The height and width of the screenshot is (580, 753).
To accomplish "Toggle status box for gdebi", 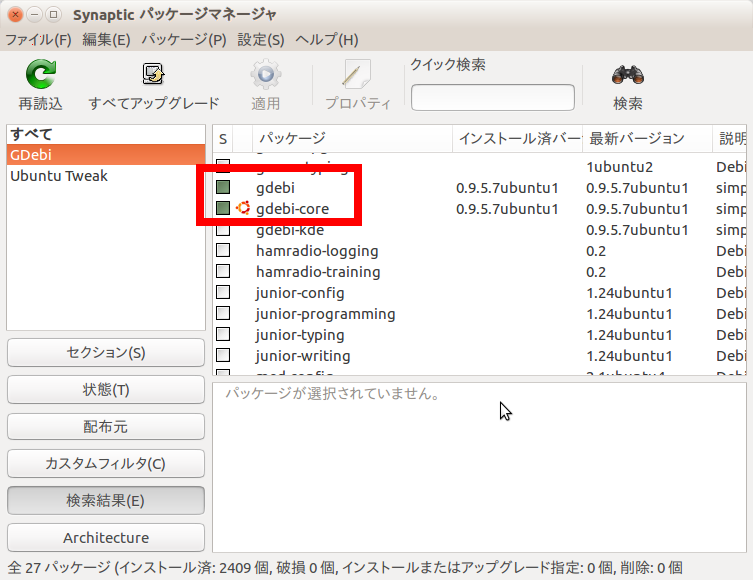I will (x=223, y=187).
